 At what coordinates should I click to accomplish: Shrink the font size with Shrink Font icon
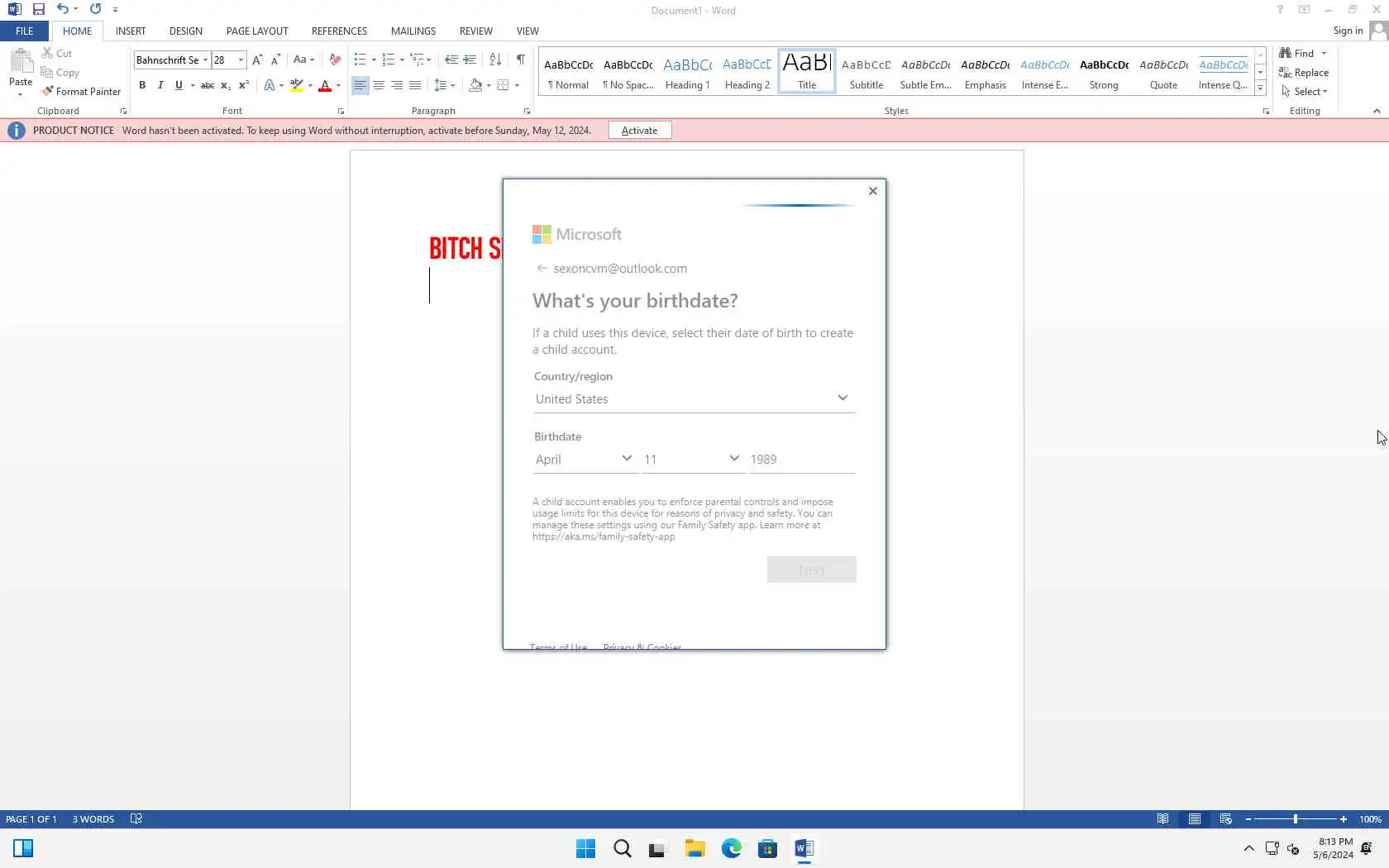275,60
